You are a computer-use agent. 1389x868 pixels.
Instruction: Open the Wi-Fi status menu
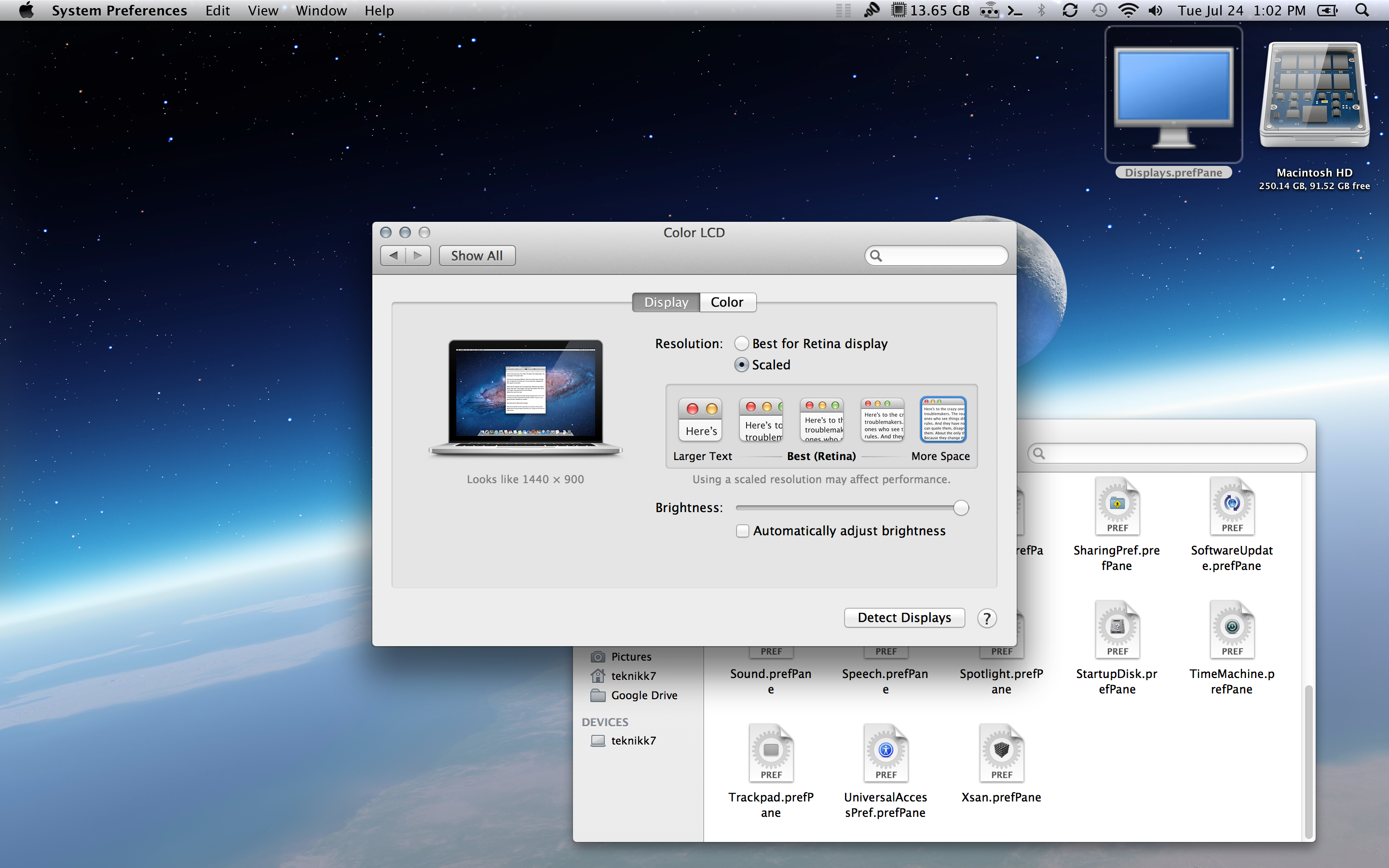pos(1128,10)
